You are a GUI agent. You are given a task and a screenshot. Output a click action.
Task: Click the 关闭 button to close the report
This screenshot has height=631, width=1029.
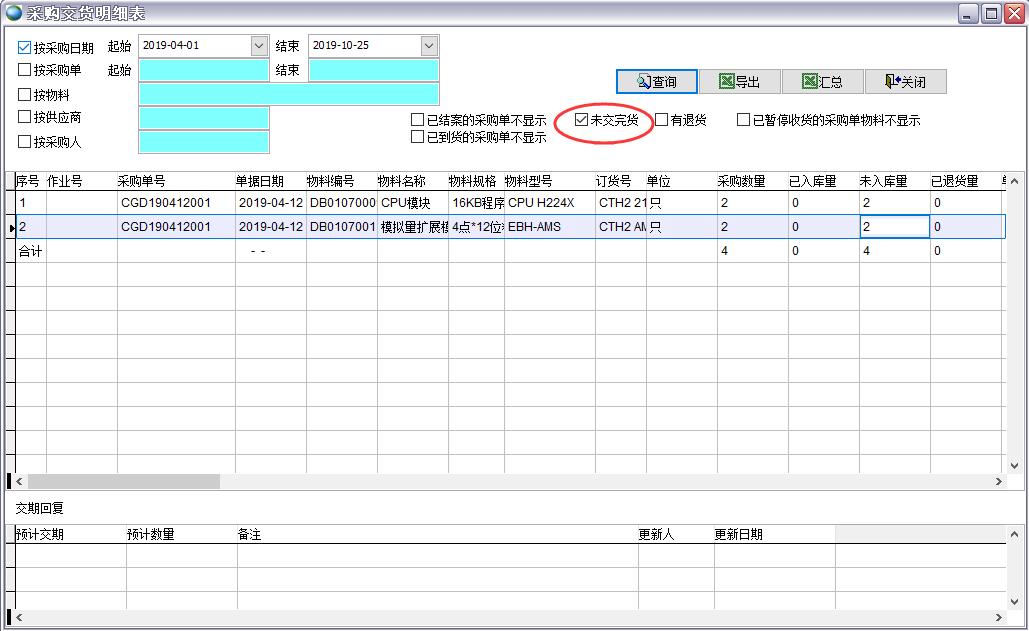point(905,81)
